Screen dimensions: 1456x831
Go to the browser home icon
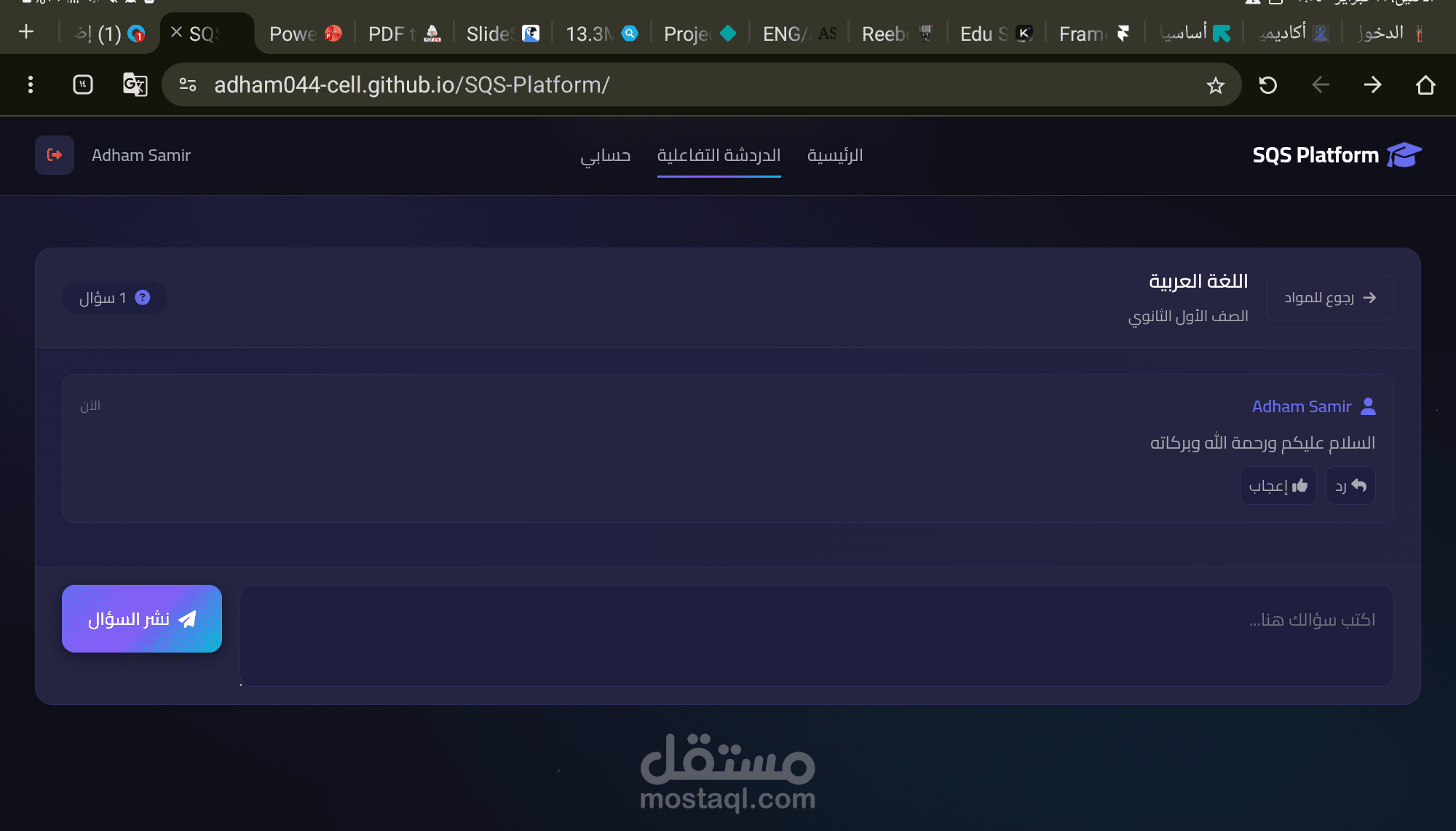(1425, 85)
